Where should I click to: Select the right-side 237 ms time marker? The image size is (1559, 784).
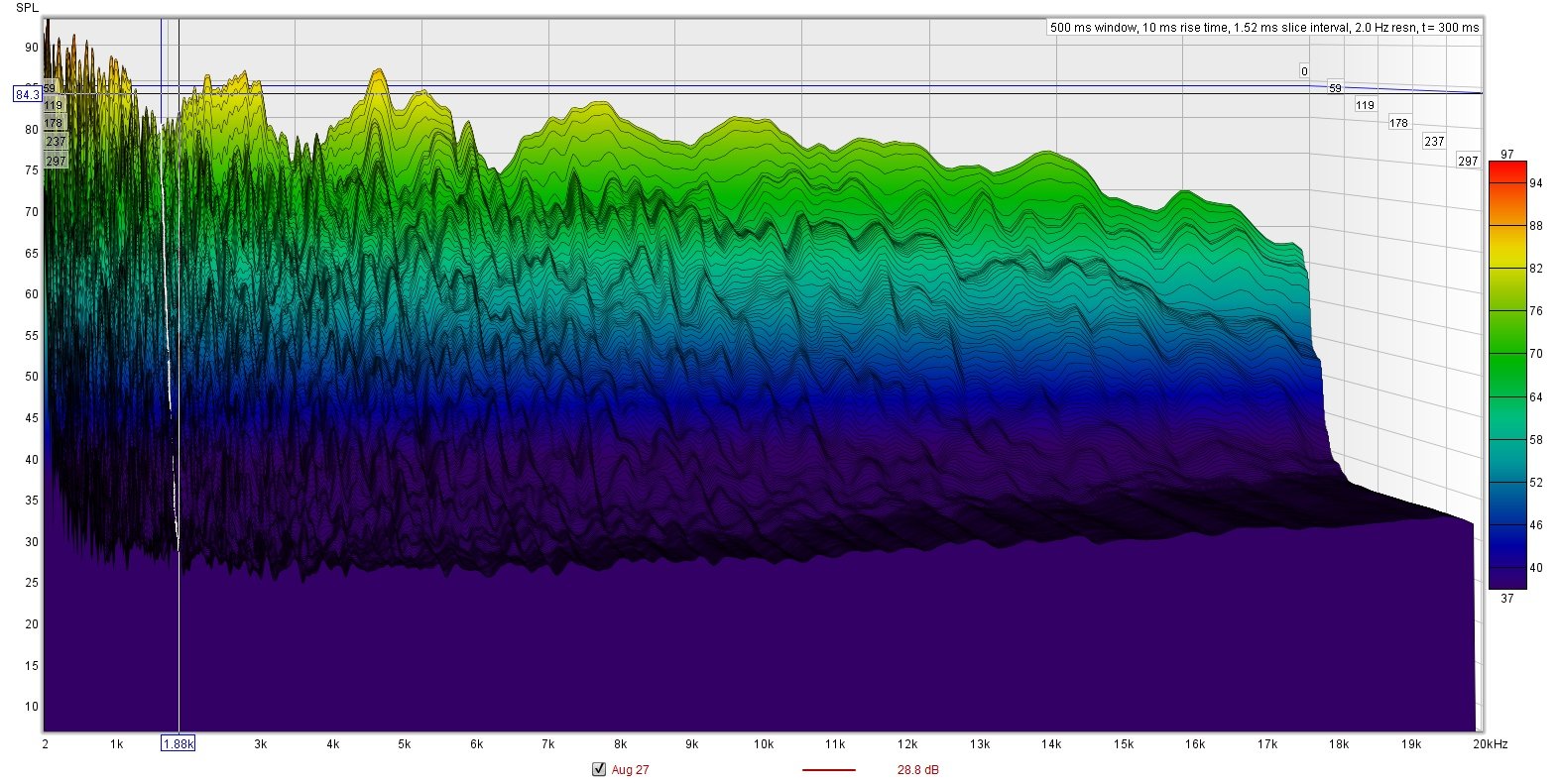[1434, 142]
